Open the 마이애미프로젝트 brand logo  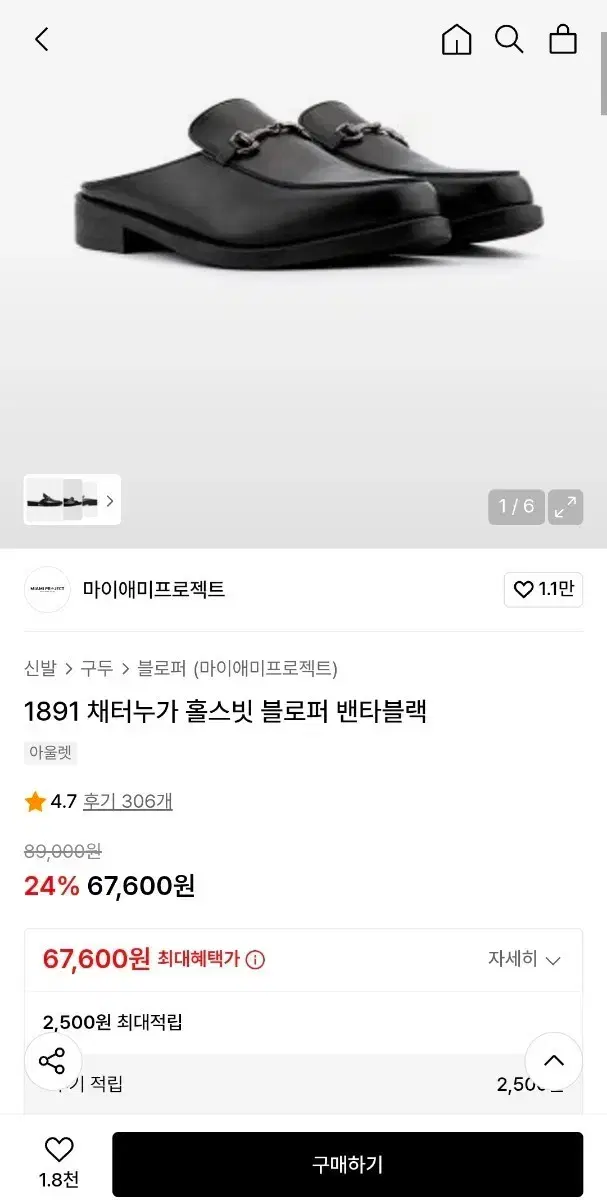point(47,590)
